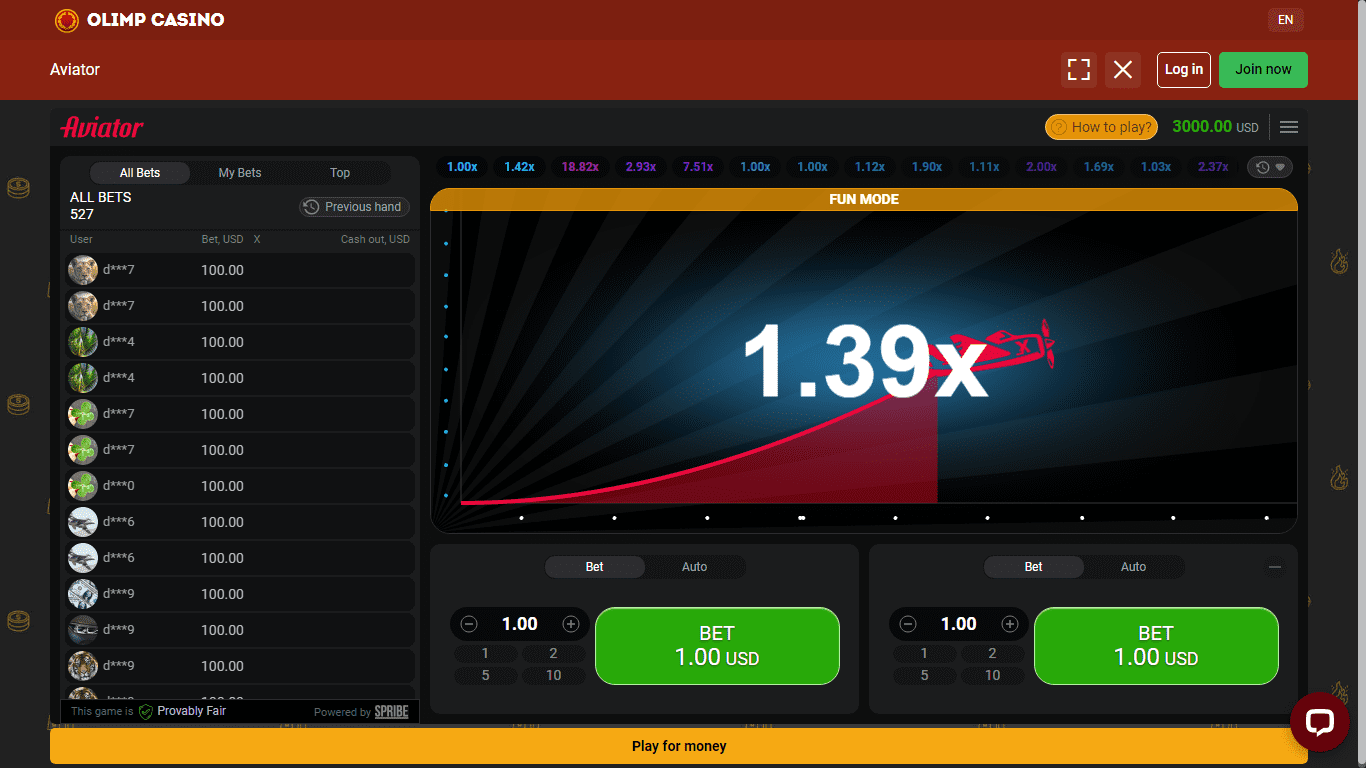Select quick bet 1 in the left panel
Image resolution: width=1366 pixels, height=768 pixels.
(x=485, y=654)
